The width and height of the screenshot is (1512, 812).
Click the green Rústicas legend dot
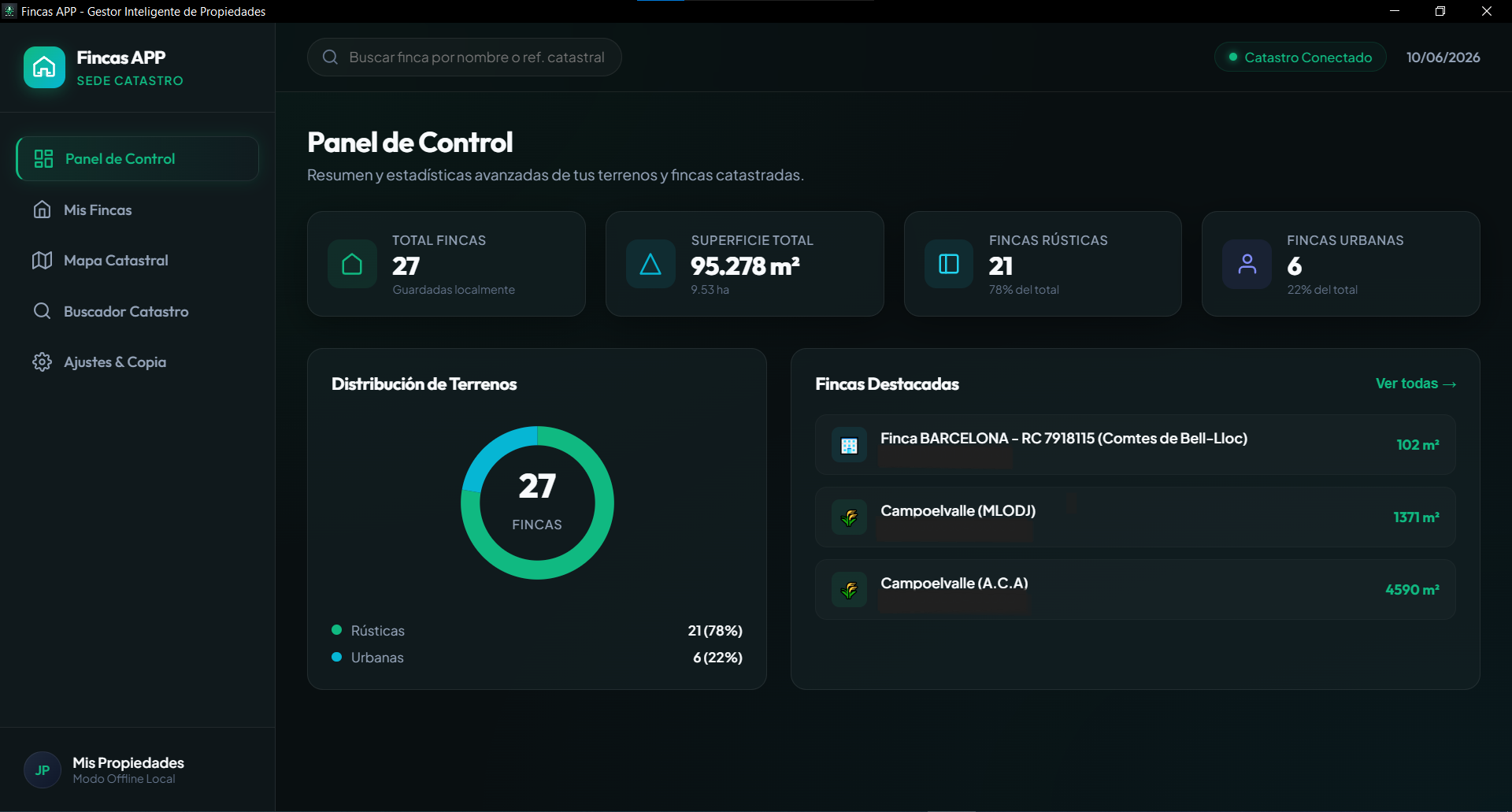point(337,630)
